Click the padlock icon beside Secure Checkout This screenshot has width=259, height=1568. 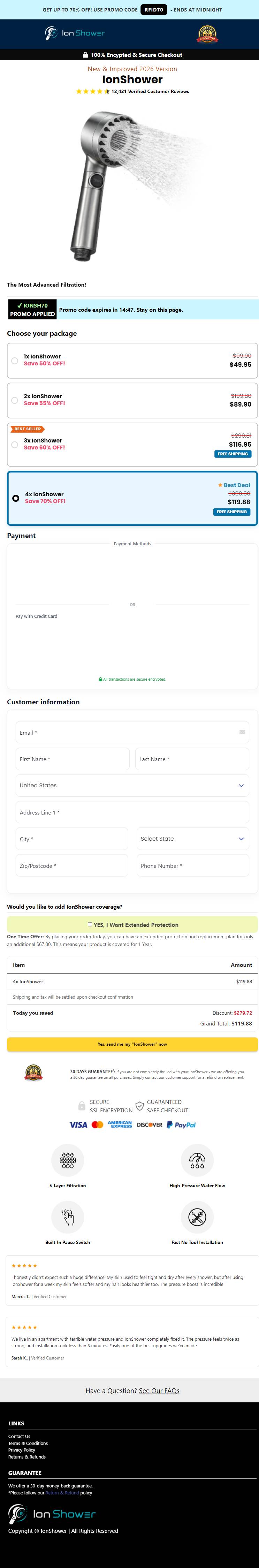85,55
